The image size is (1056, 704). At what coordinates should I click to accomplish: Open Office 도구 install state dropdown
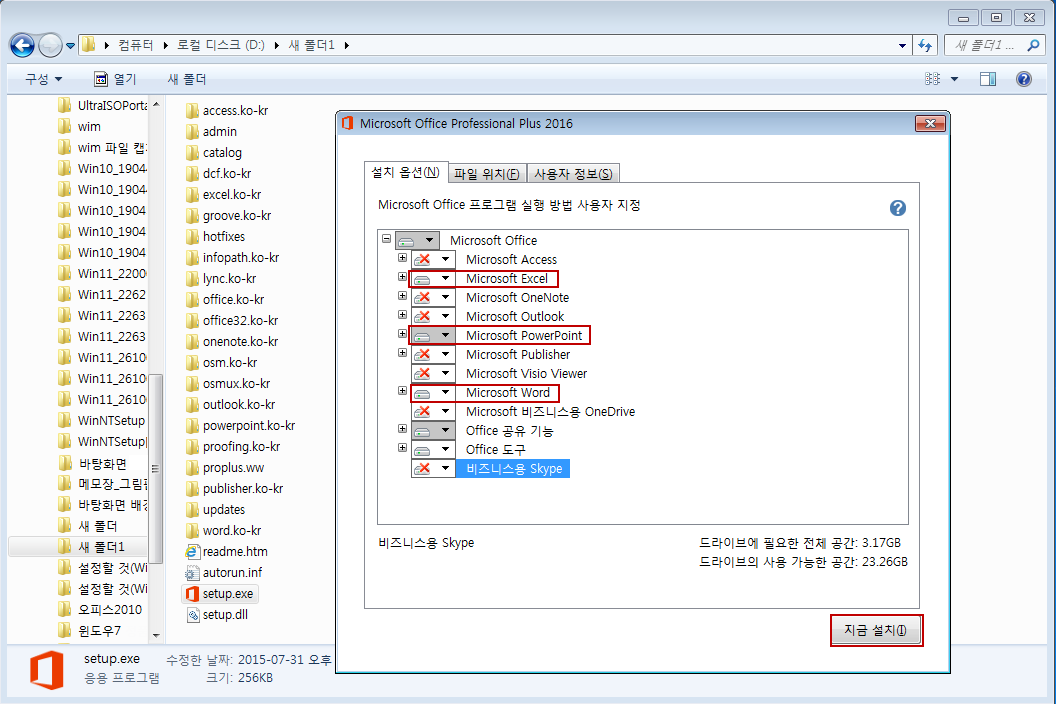[x=434, y=449]
